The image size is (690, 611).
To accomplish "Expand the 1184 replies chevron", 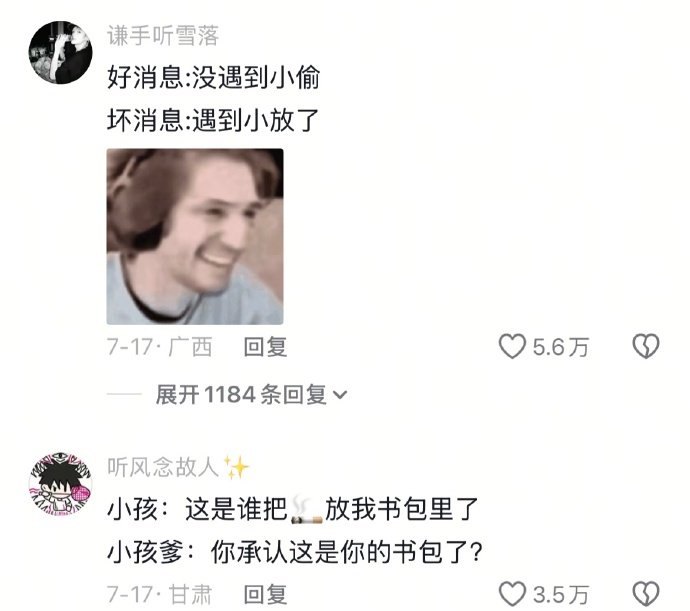I will click(340, 394).
